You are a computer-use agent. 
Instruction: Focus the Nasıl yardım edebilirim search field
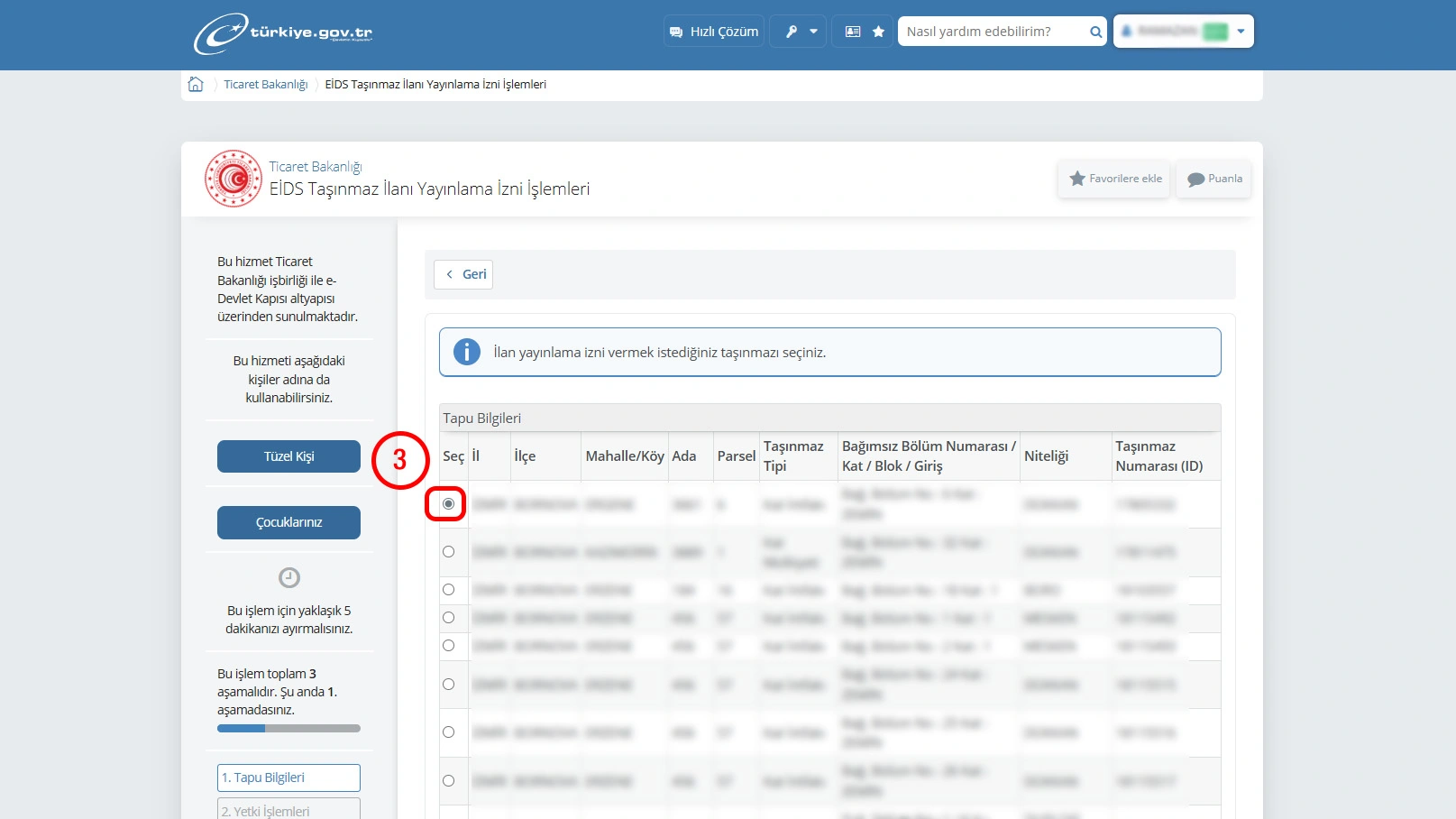tap(993, 32)
